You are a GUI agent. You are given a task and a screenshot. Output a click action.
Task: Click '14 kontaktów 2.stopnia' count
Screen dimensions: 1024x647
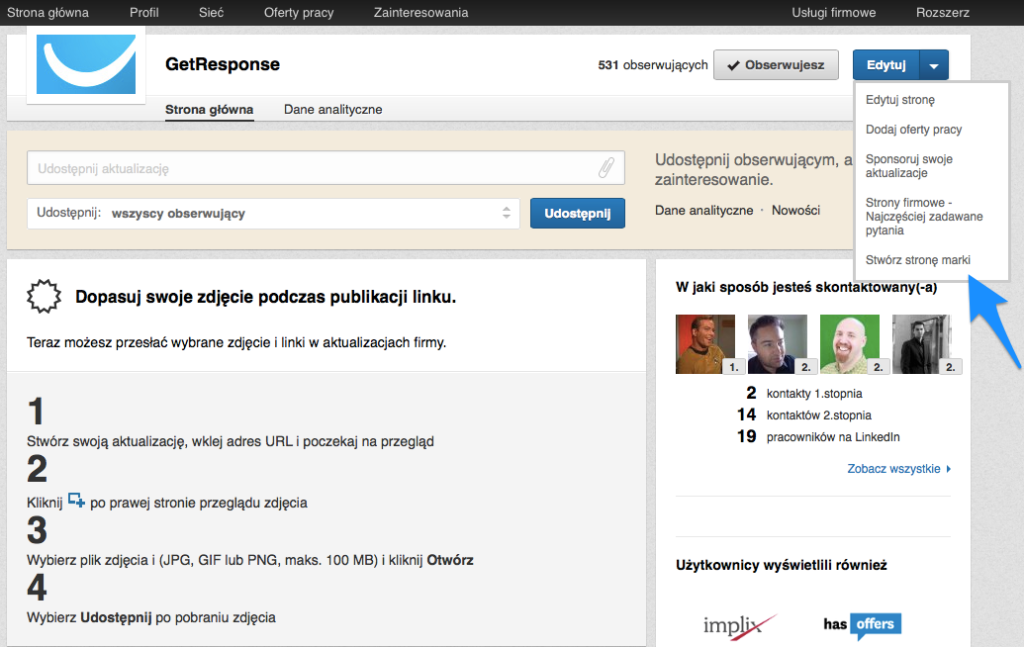804,415
